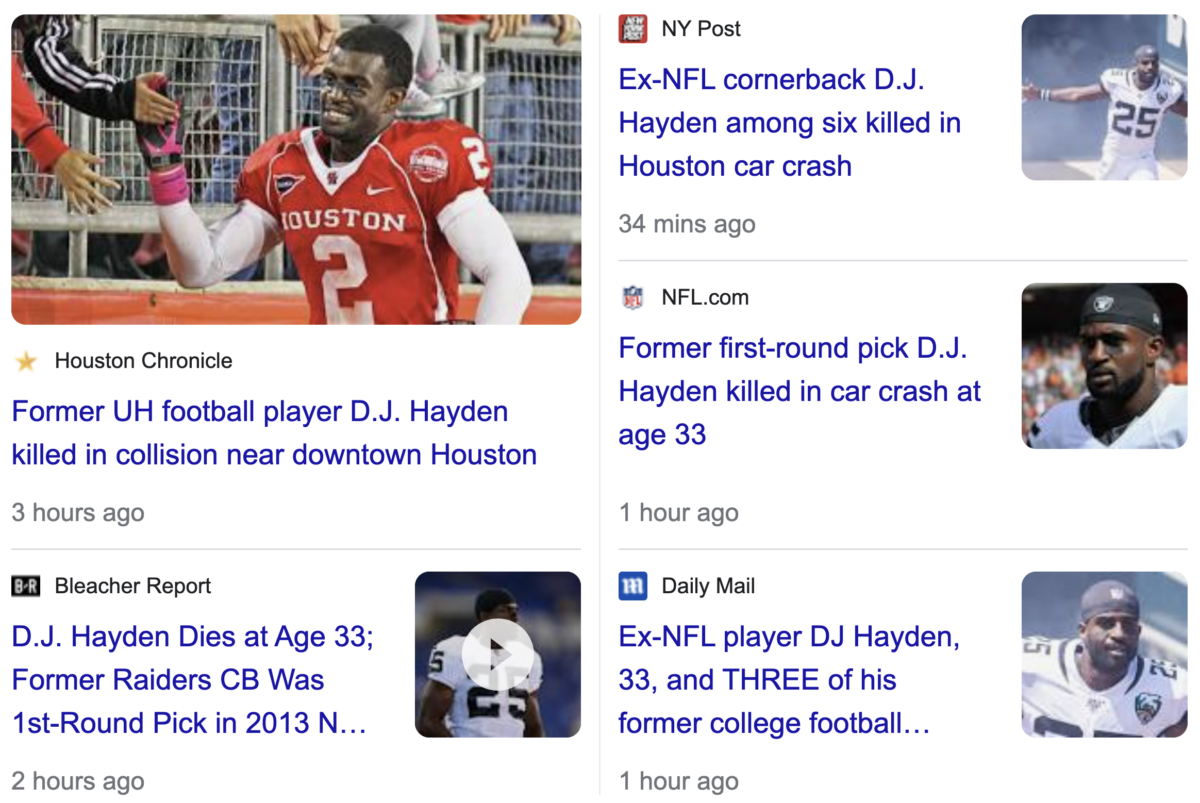Click the NFL shield logo icon
The image size is (1200, 803).
(633, 298)
